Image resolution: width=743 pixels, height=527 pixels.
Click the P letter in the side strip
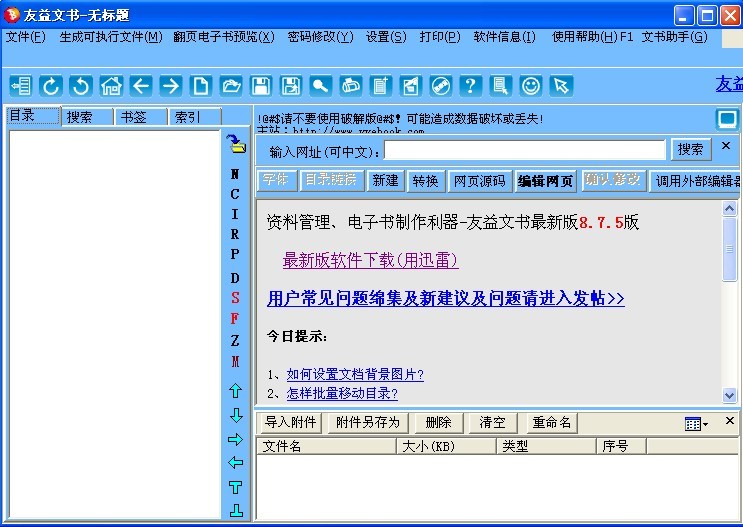(235, 254)
